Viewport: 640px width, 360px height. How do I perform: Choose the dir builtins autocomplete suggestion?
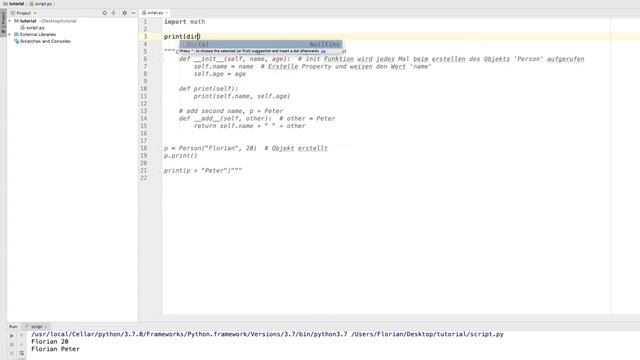point(261,44)
